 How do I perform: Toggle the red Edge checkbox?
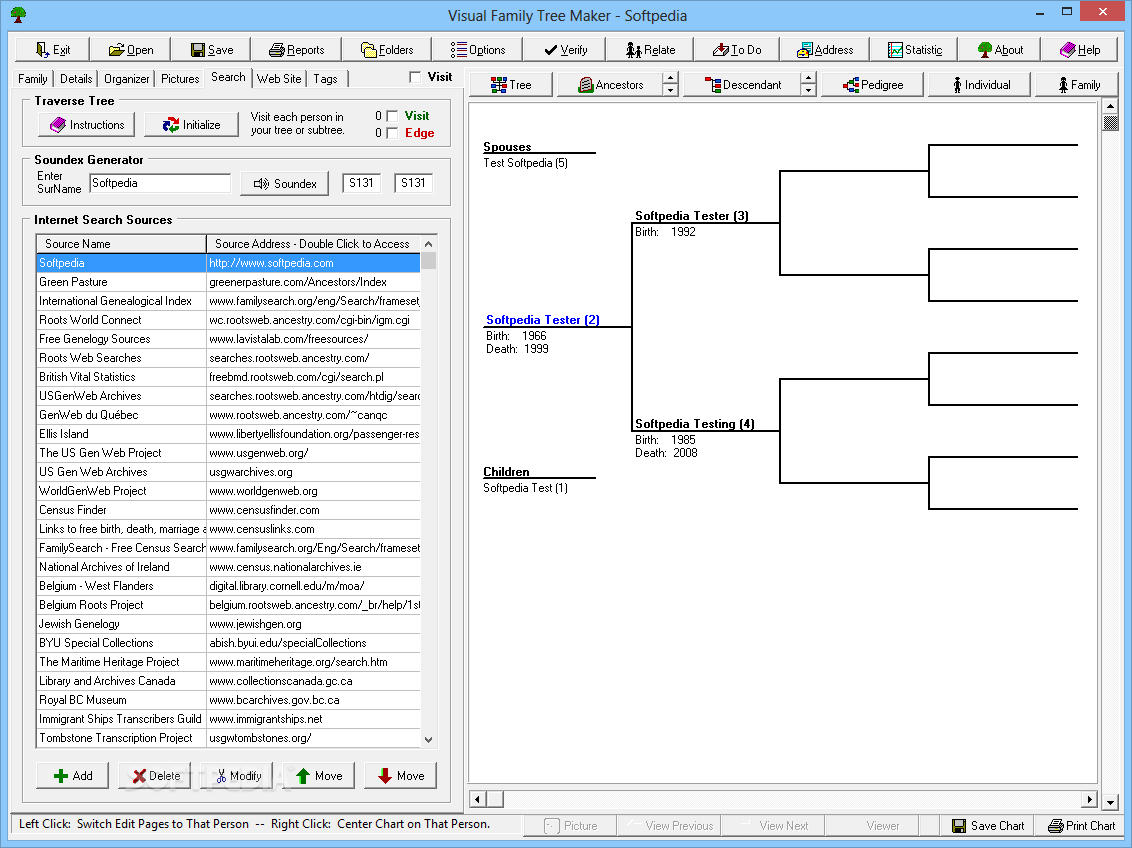click(392, 133)
